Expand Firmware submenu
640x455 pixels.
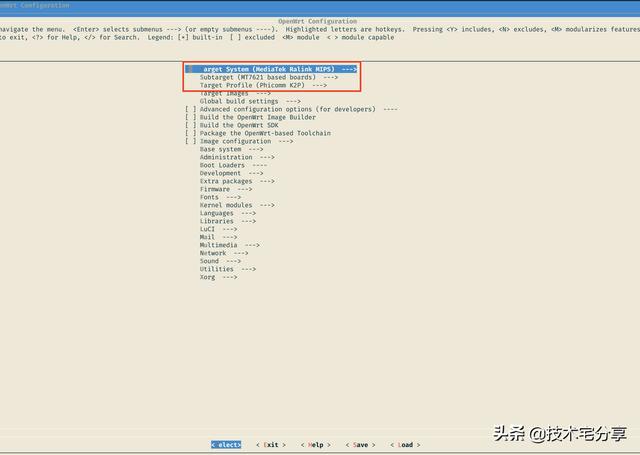coord(226,189)
